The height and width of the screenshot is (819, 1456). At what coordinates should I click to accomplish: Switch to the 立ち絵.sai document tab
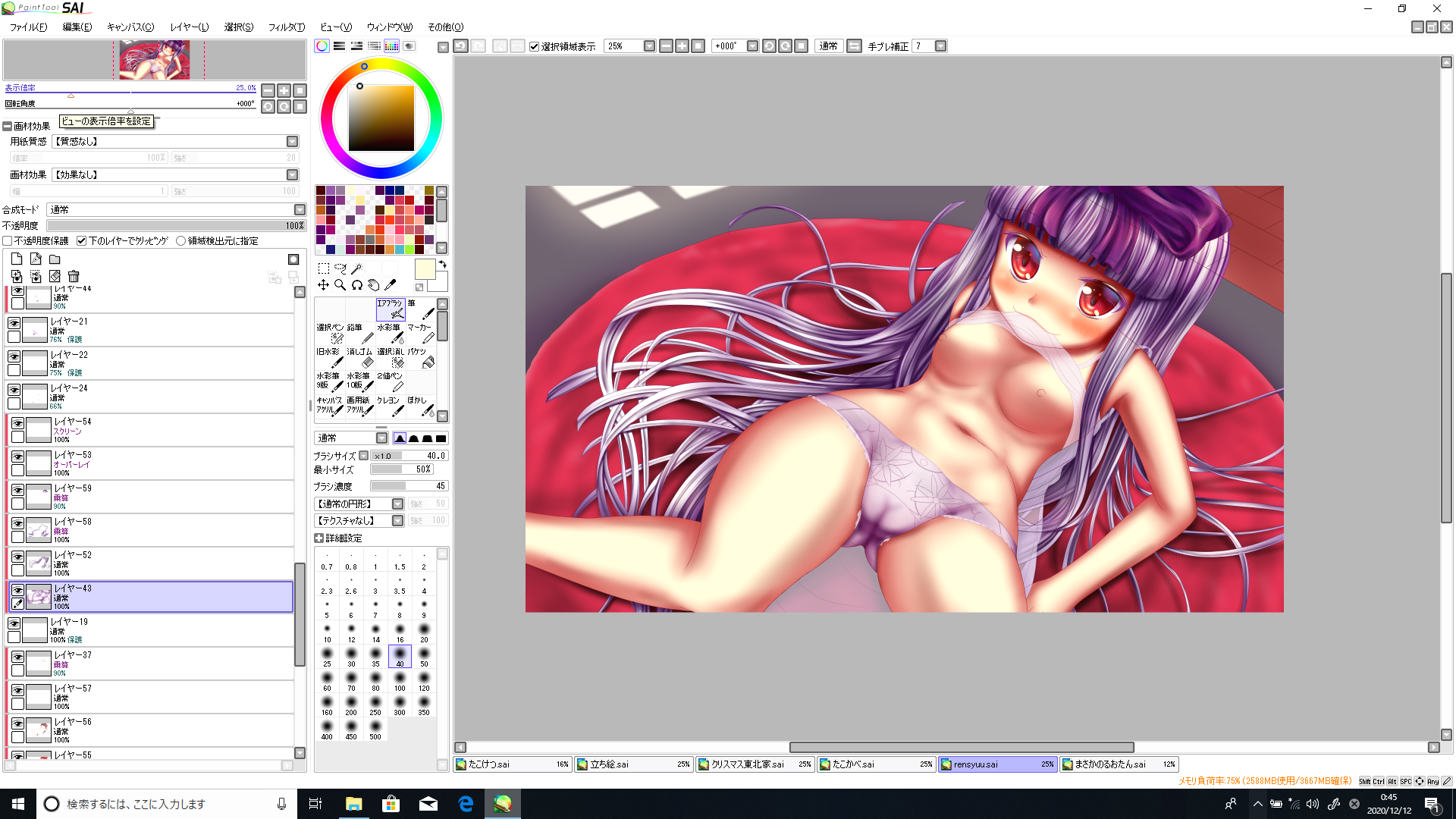(634, 764)
